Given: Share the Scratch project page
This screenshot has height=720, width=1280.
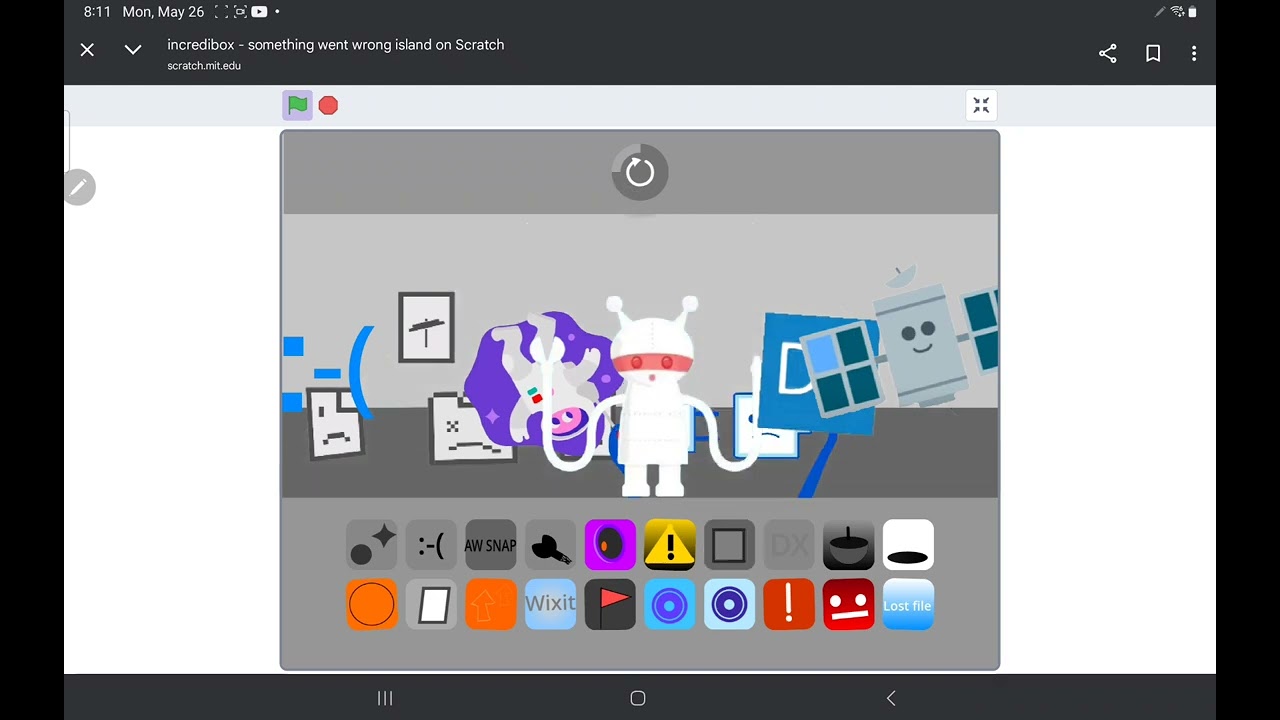Looking at the screenshot, I should click(x=1107, y=54).
